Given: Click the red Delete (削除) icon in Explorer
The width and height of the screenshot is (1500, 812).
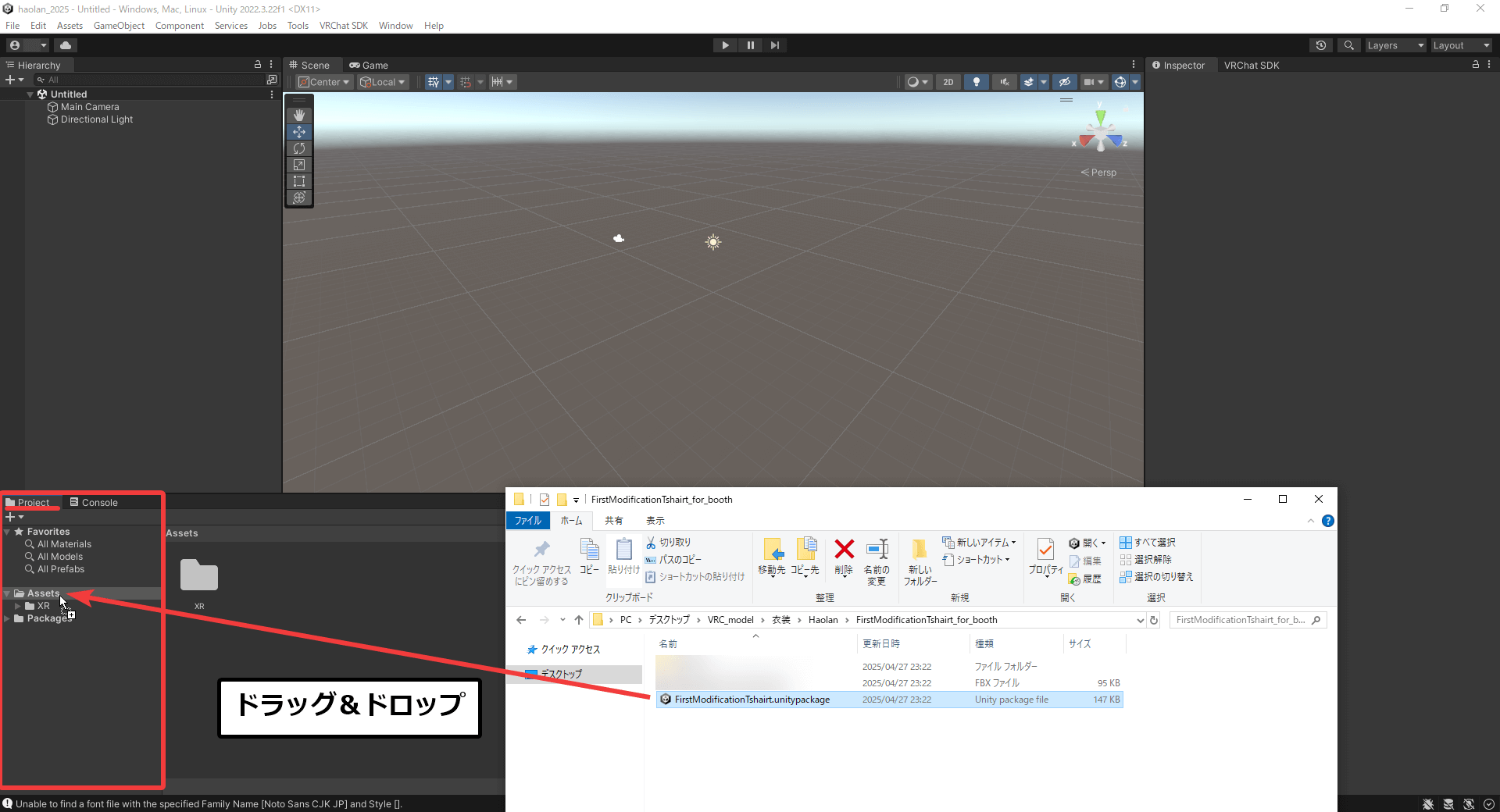Looking at the screenshot, I should (x=844, y=556).
